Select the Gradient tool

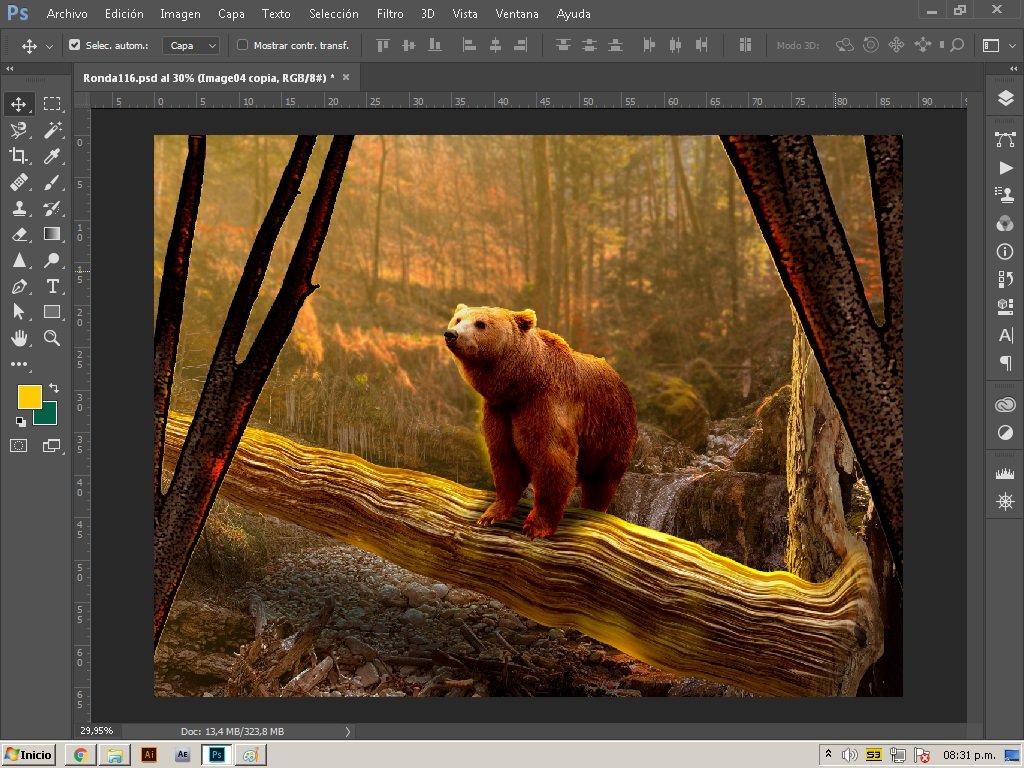(x=52, y=234)
